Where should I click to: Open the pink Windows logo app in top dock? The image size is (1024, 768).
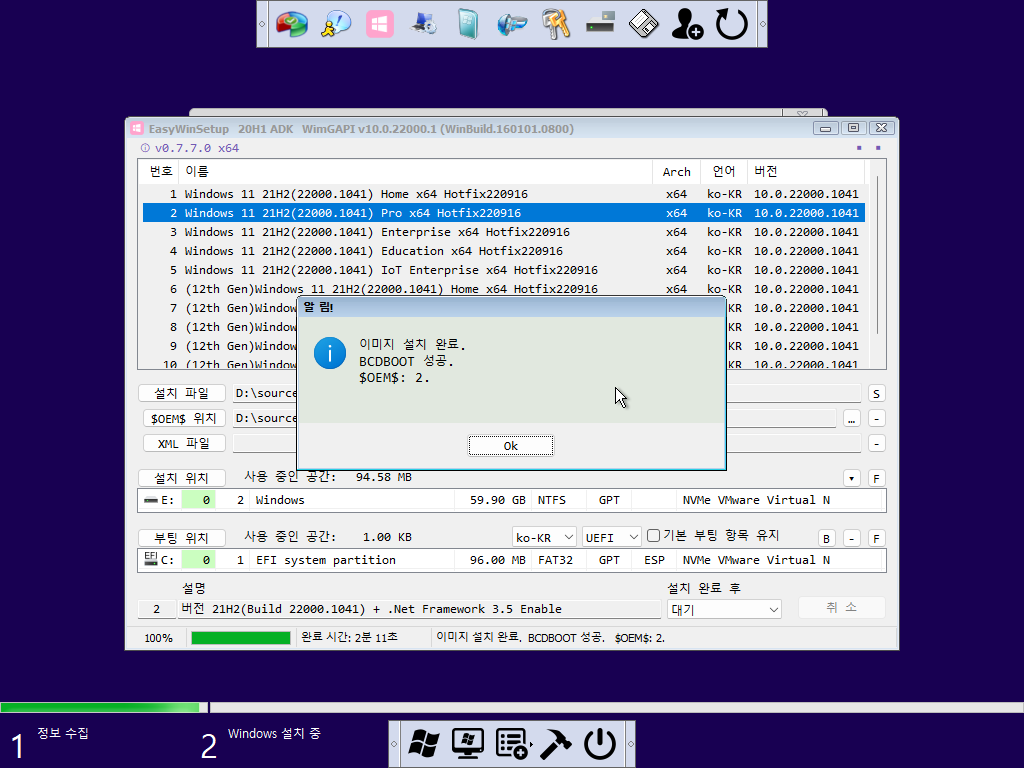point(379,25)
